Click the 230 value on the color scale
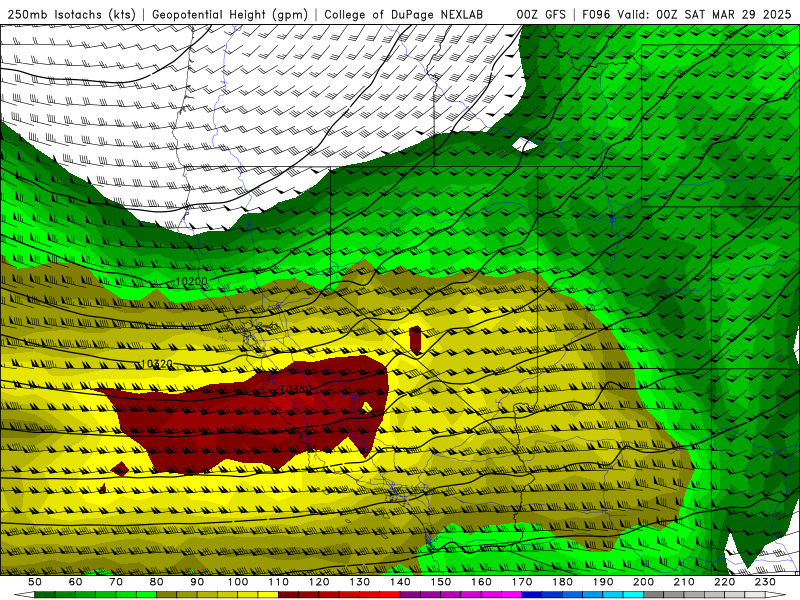The image size is (800, 600). point(765,582)
